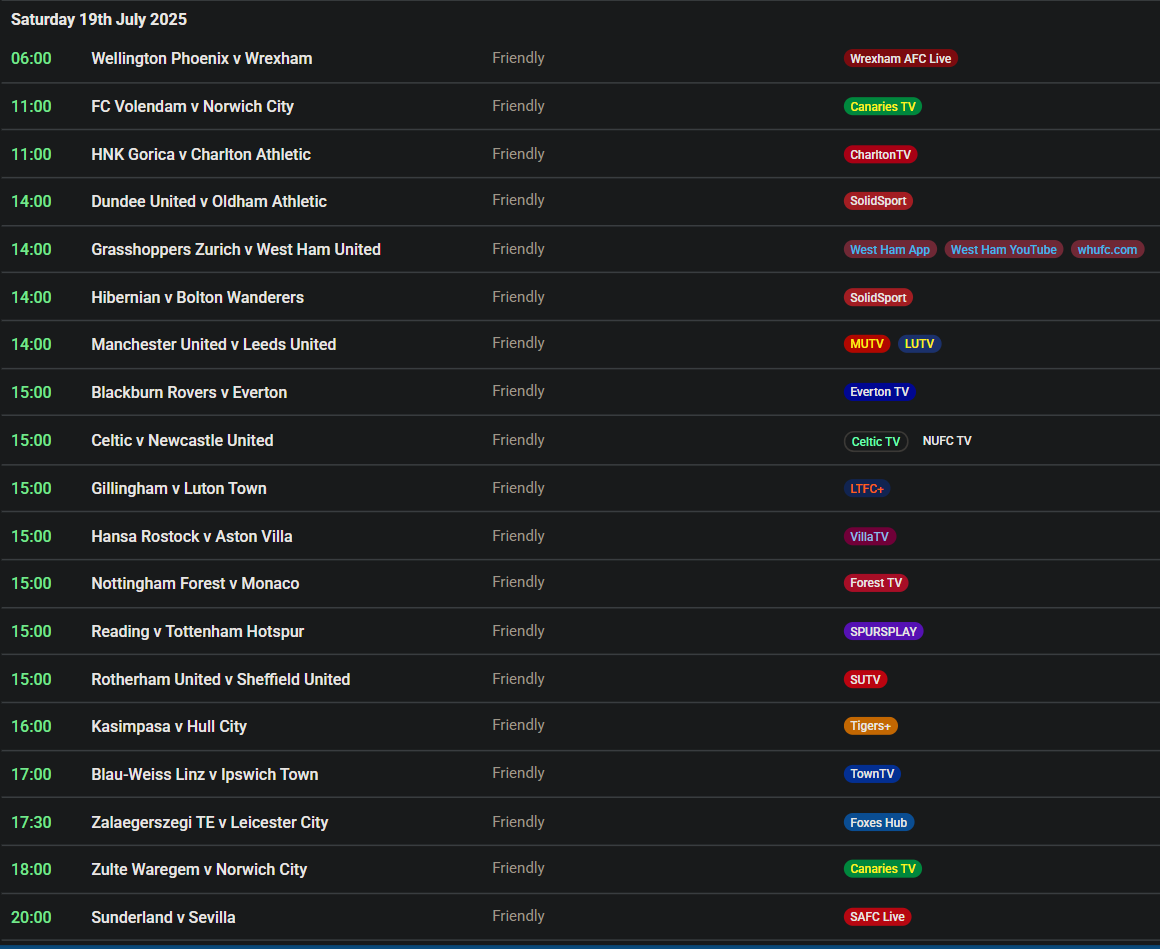Open the SAFC Live badge
This screenshot has height=949, width=1160.
[877, 917]
